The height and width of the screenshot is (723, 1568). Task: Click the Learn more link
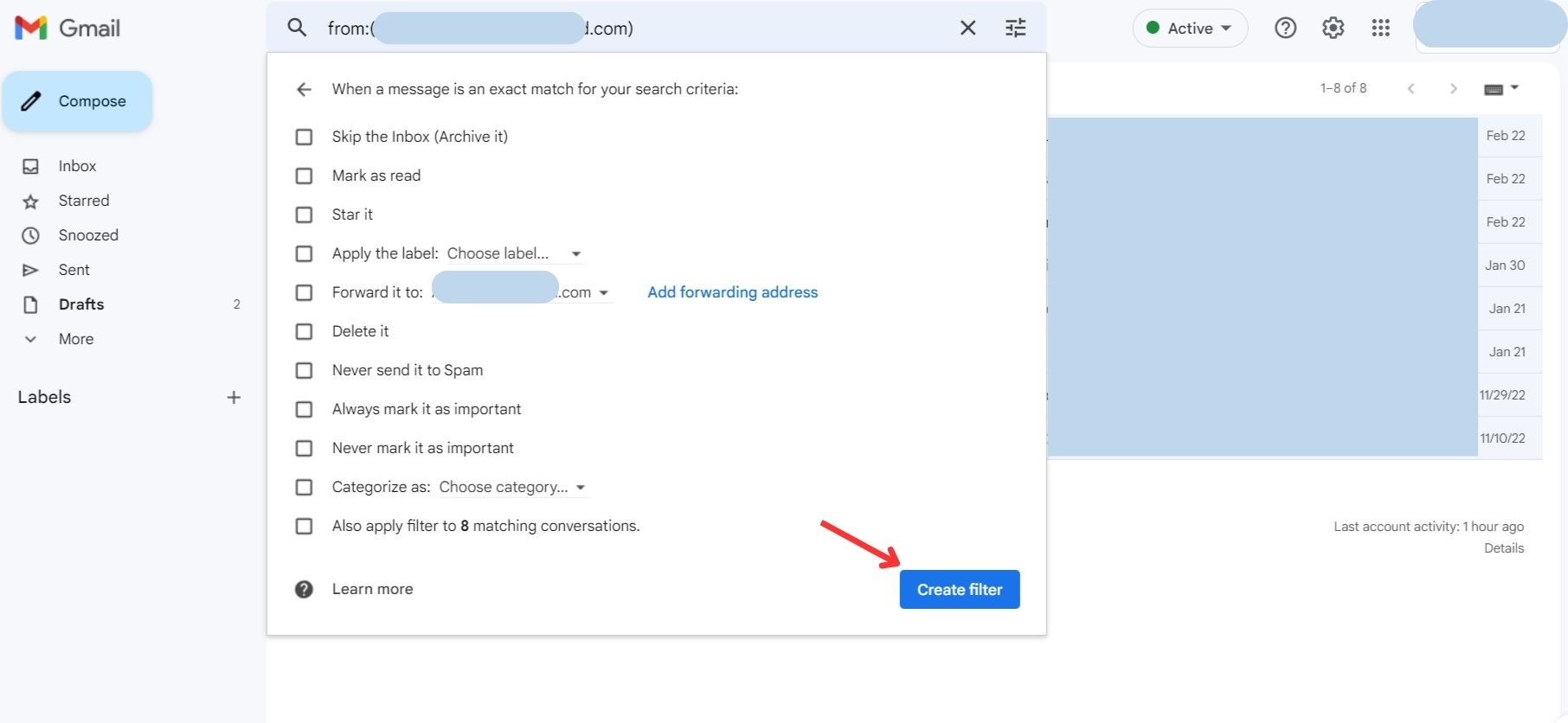[373, 589]
